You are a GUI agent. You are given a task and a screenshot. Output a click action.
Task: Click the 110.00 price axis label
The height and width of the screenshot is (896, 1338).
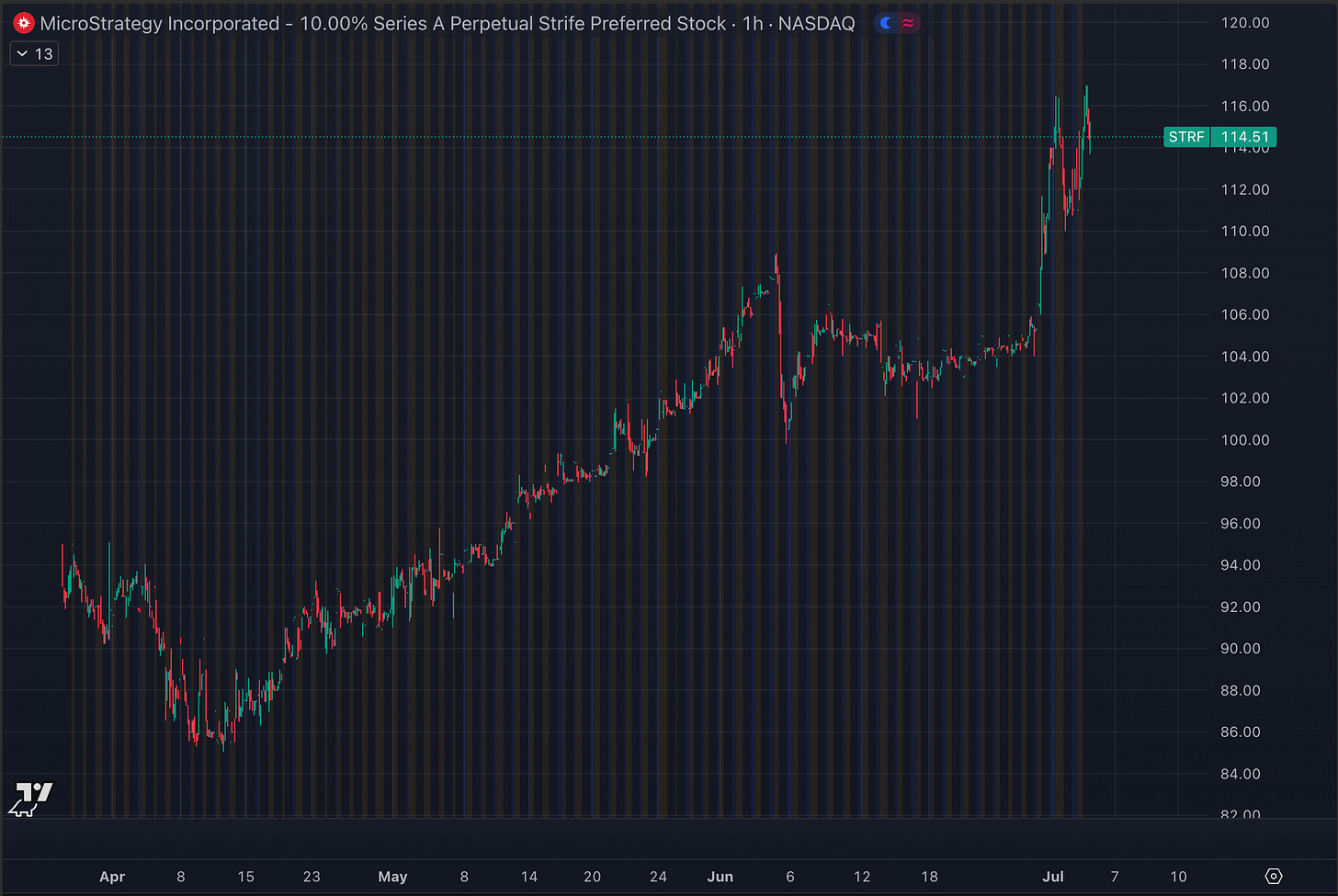(x=1245, y=232)
